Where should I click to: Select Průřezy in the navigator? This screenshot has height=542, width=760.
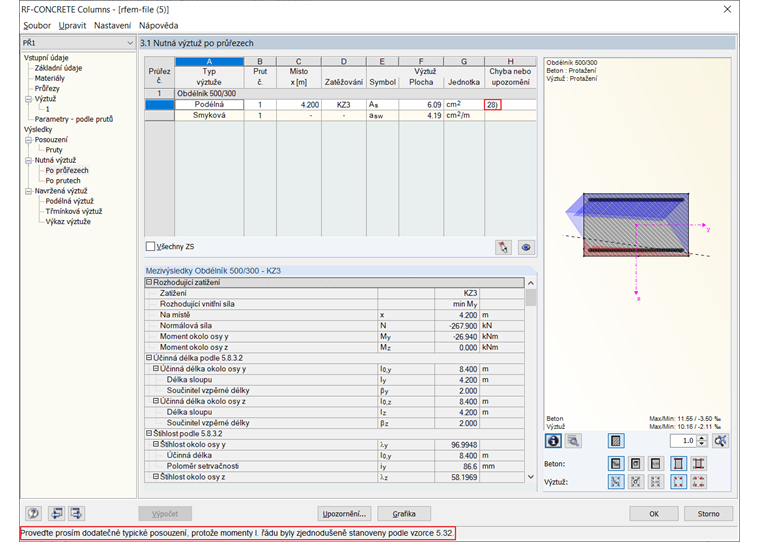[47, 89]
